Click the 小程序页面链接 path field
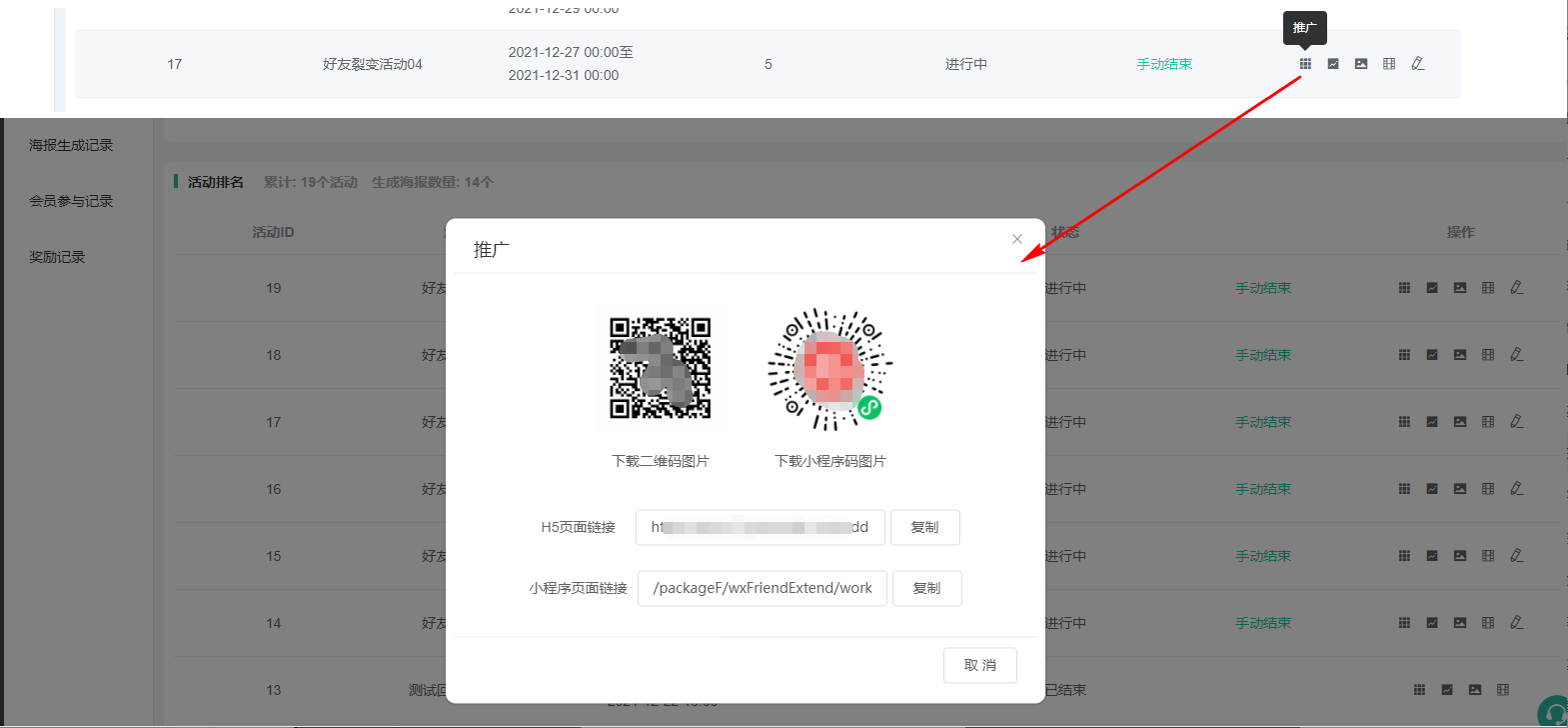Screen dimensions: 1568x728 pyautogui.click(x=762, y=588)
